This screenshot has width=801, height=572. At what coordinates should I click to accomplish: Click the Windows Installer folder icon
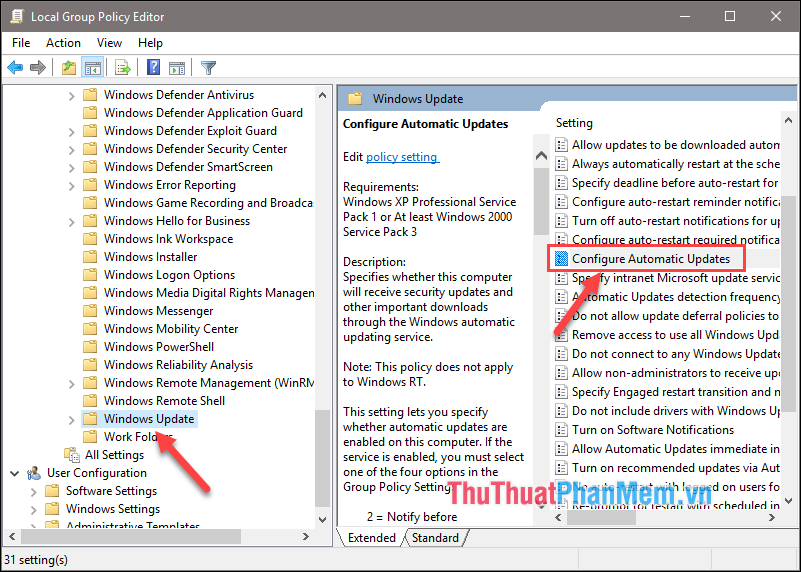click(x=90, y=256)
